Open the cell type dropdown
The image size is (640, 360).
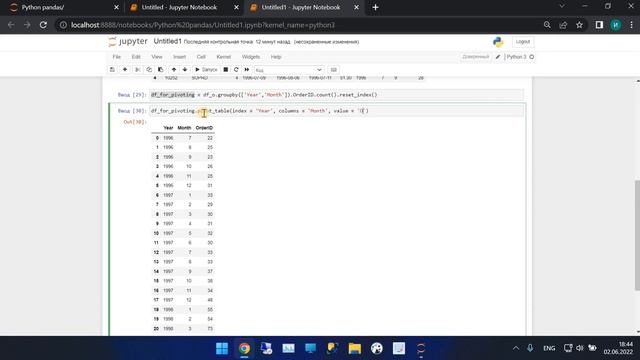(289, 70)
